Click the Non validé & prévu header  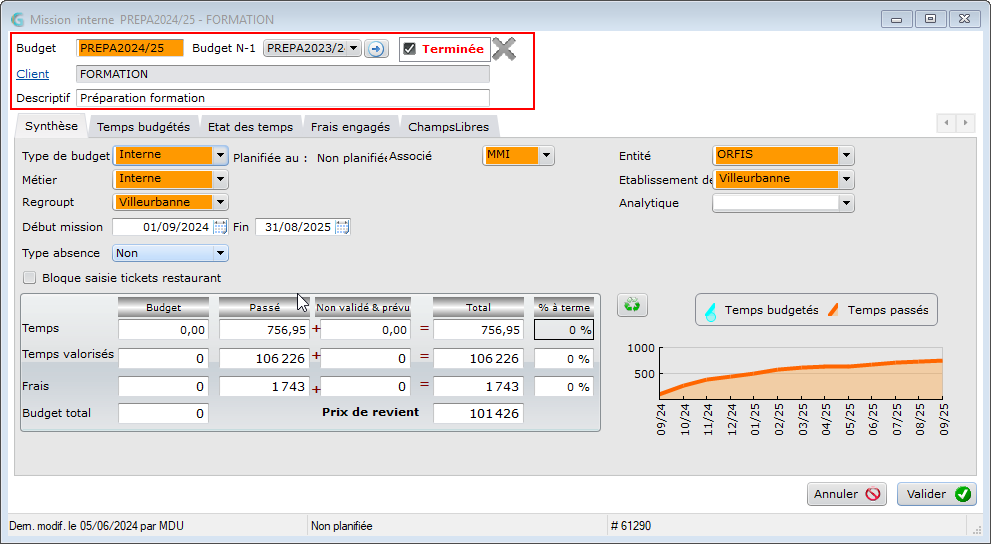(x=363, y=308)
